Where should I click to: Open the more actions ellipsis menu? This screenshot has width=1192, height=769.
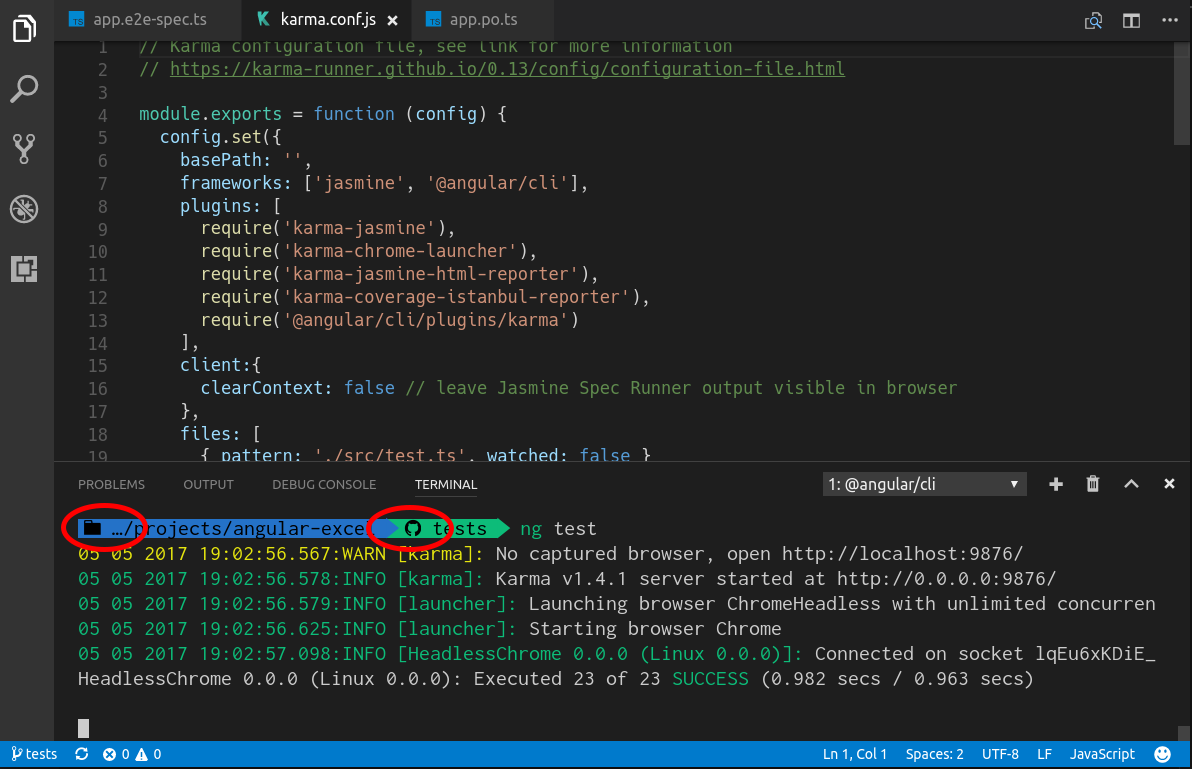tap(1168, 19)
